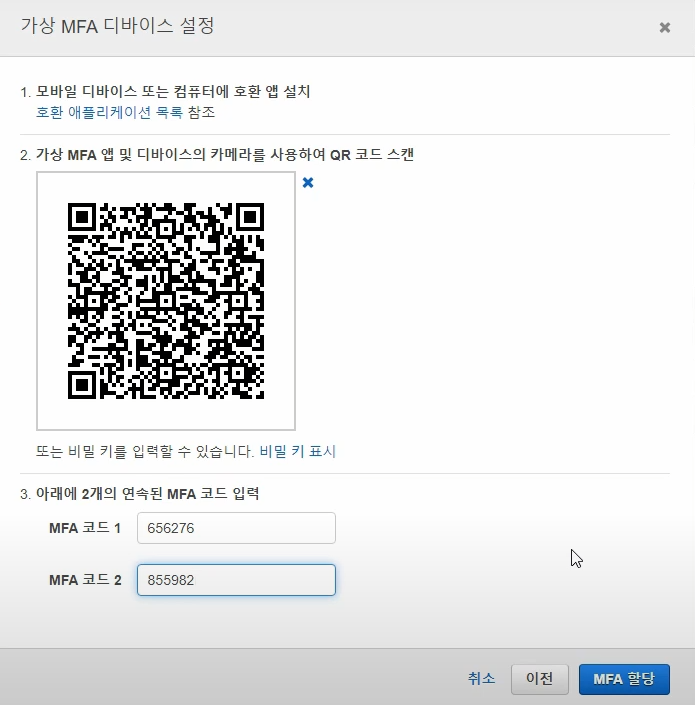Click the step 1 heading about 호환 앱 설치

click(x=173, y=92)
